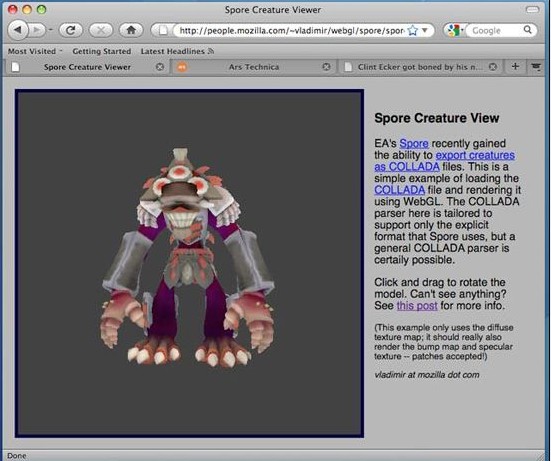This screenshot has width=551, height=461.
Task: Open the Getting Started bookmark
Action: (x=102, y=51)
